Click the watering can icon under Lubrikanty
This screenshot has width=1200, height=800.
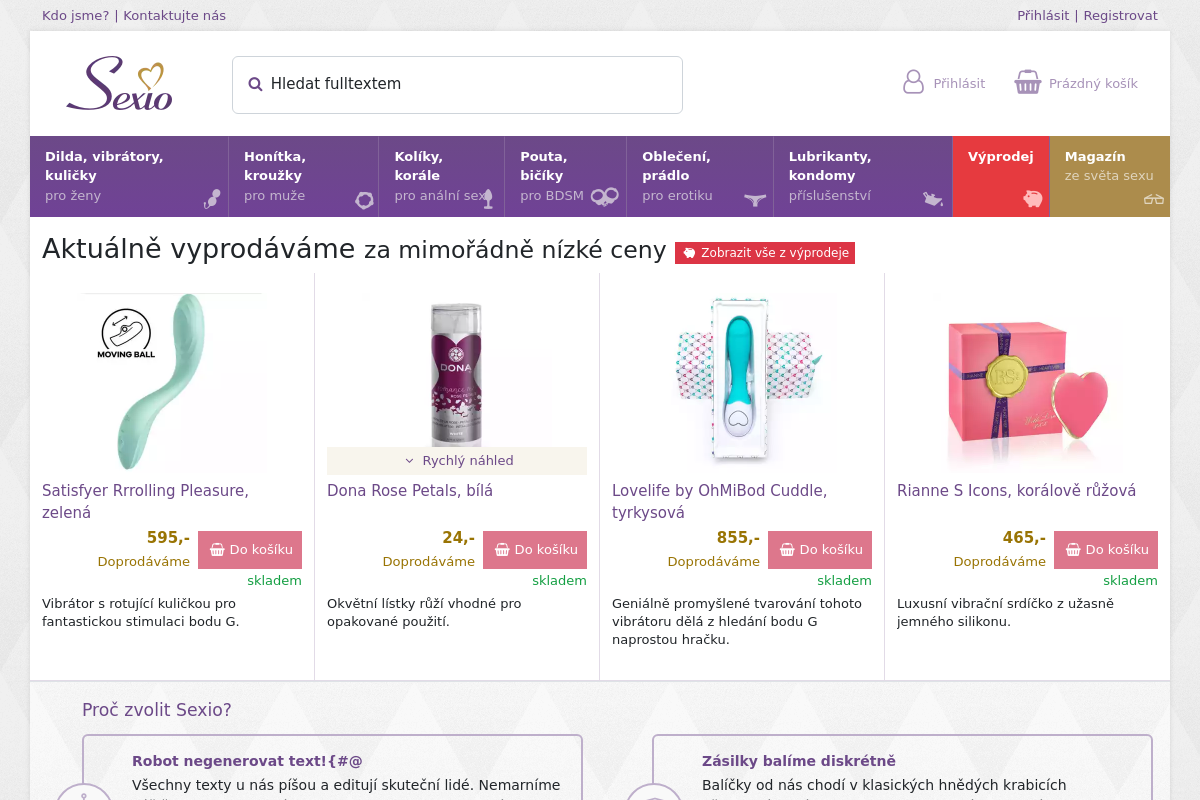pos(933,199)
